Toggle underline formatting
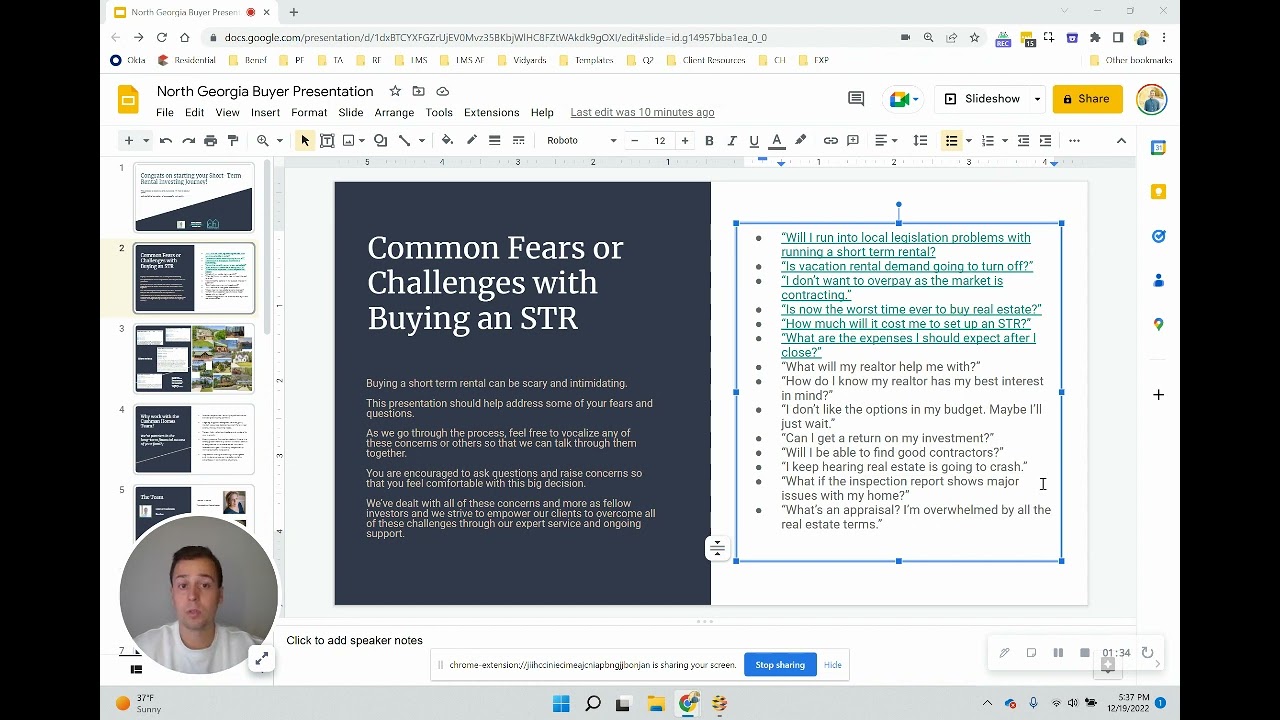Screen dimensions: 1280x720 pos(754,141)
